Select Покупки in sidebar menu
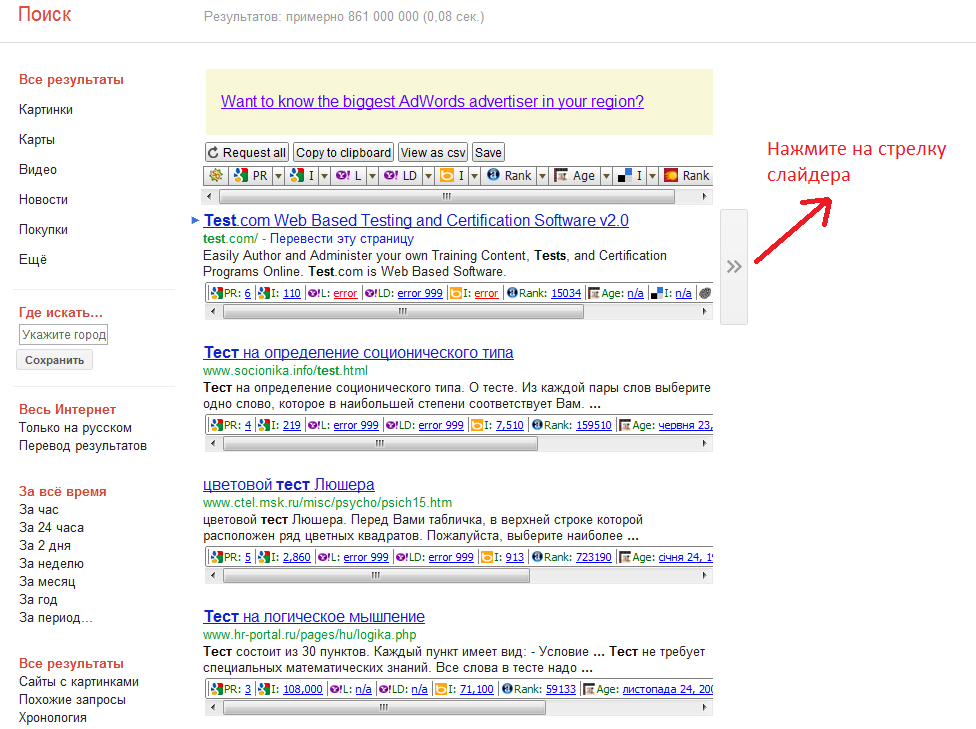Viewport: 976px width, 729px height. pos(43,229)
